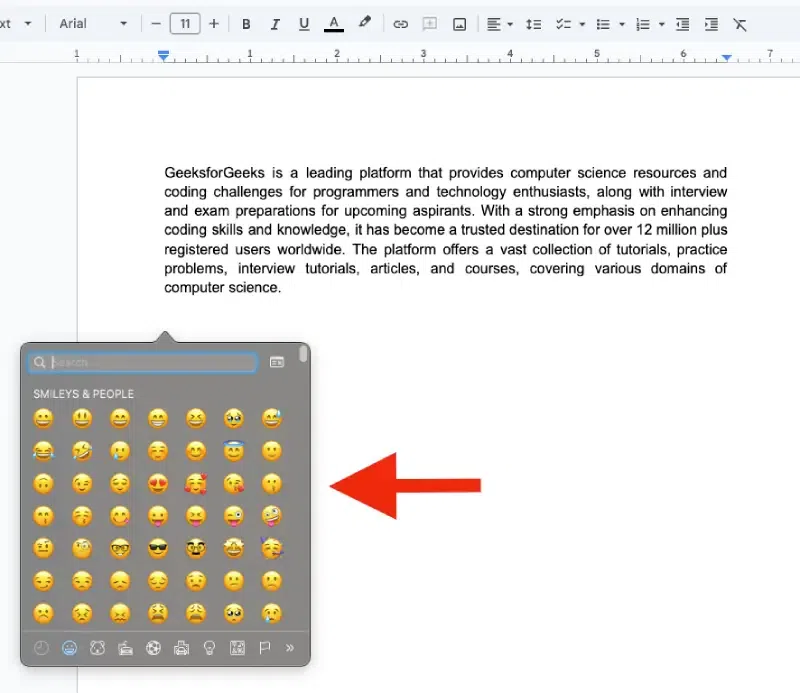Open the highlight color tool
800x693 pixels.
[364, 23]
